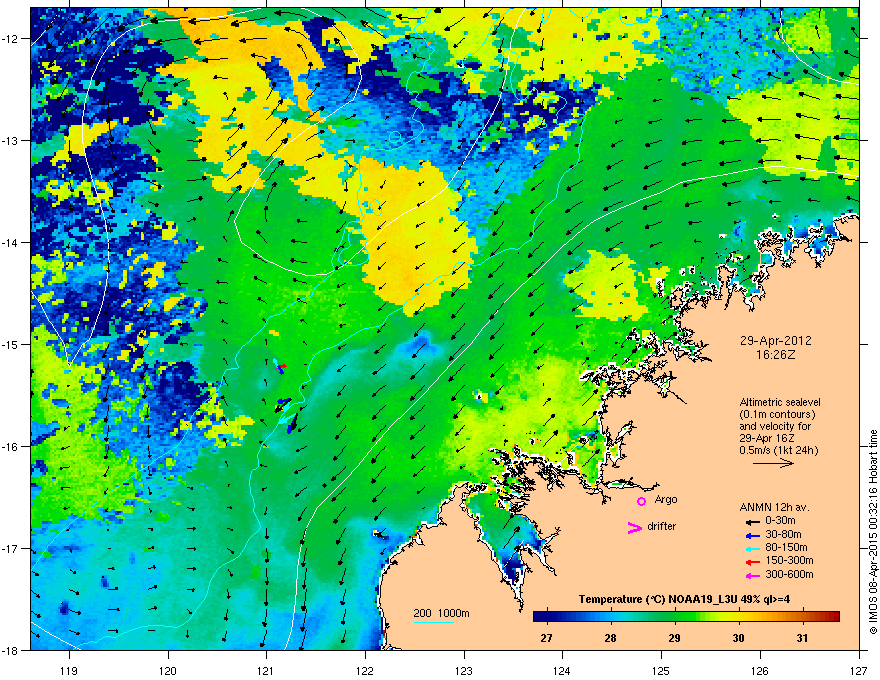Click longitude axis label 123
This screenshot has height=680, width=880.
pyautogui.click(x=464, y=670)
